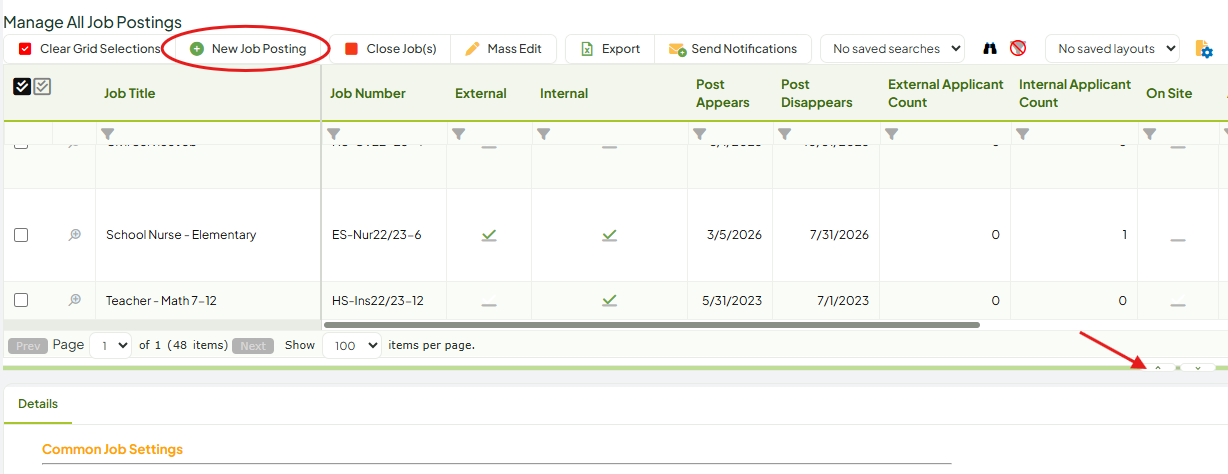Sort by the Job Title column header
The width and height of the screenshot is (1228, 474).
coord(130,93)
